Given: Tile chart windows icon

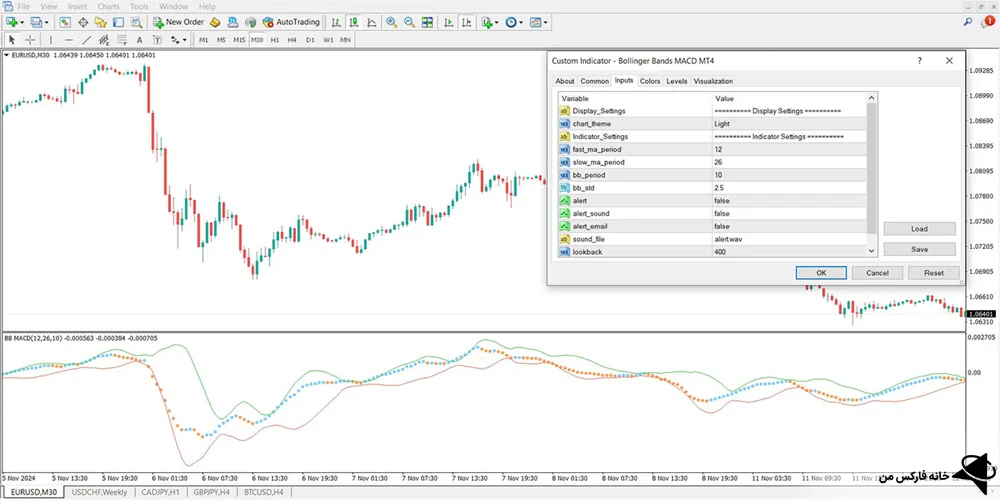Looking at the screenshot, I should coord(427,22).
